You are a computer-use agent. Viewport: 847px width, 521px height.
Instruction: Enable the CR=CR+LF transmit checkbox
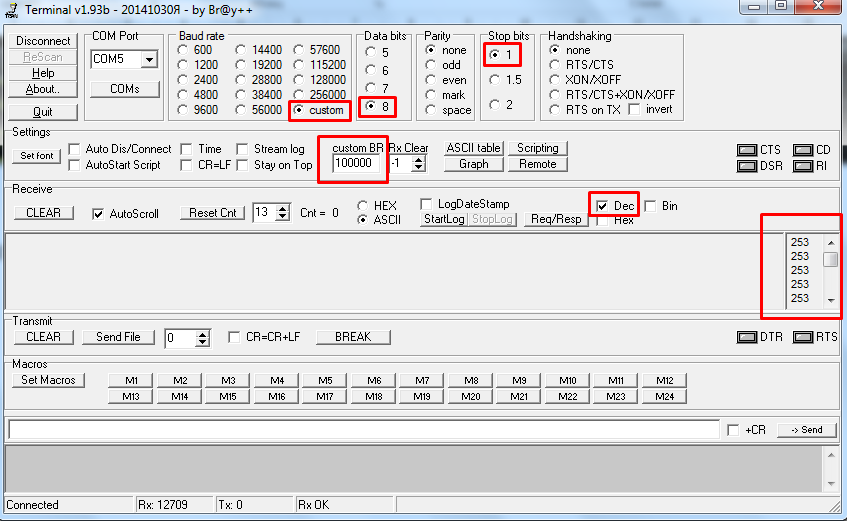(234, 337)
